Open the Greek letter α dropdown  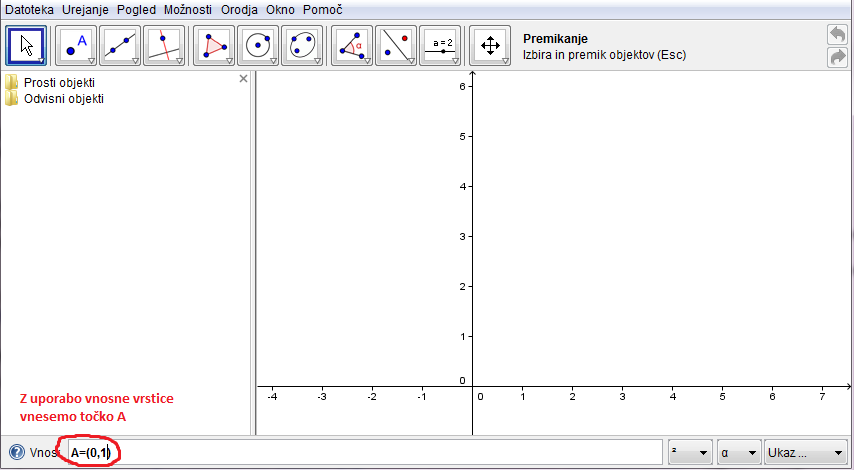738,453
